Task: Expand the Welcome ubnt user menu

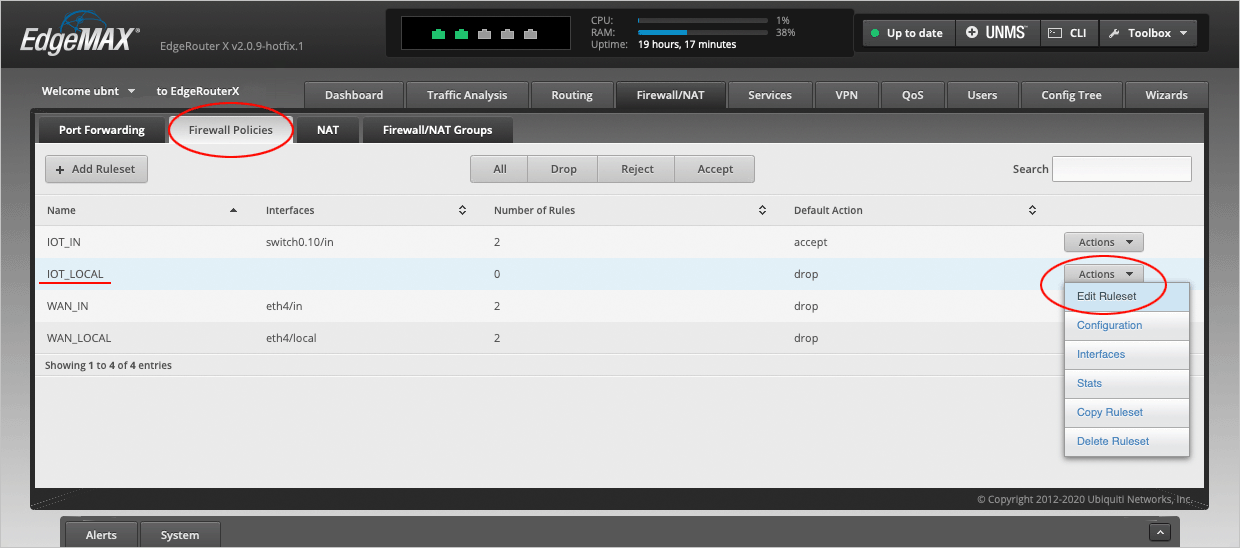Action: [x=88, y=91]
